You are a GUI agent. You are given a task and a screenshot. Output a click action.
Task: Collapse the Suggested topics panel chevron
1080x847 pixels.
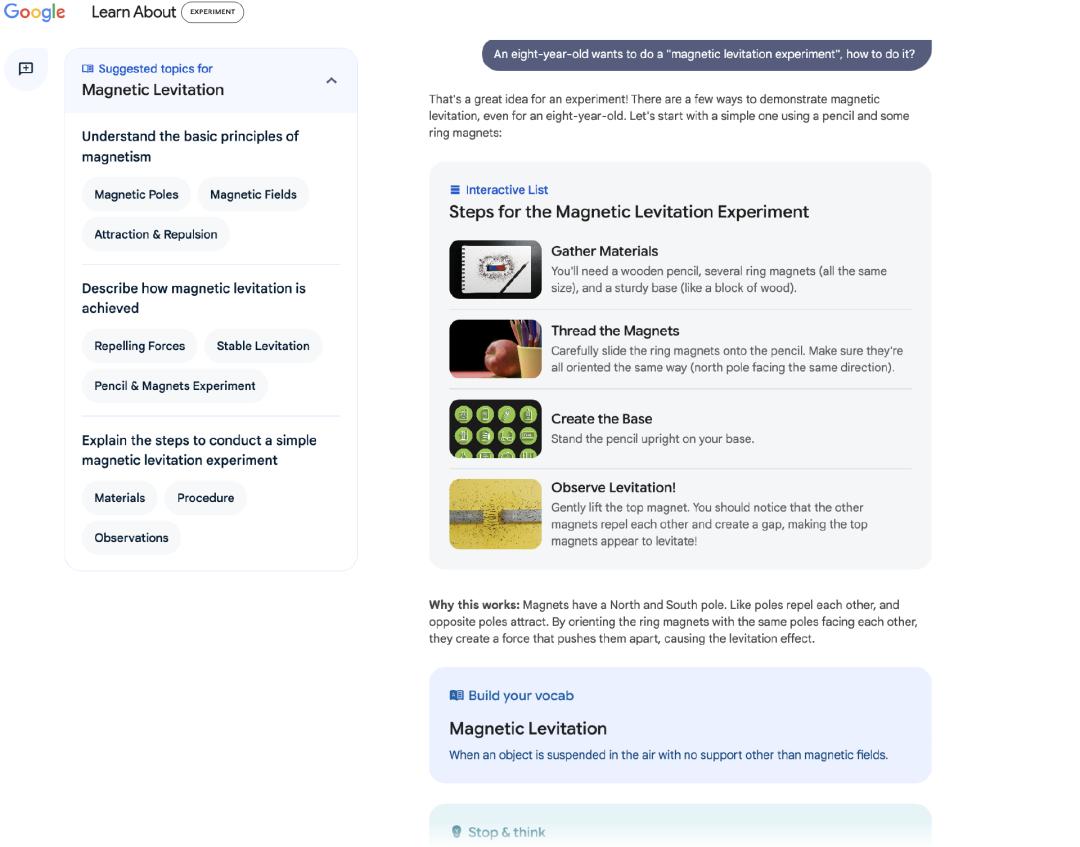coord(331,80)
